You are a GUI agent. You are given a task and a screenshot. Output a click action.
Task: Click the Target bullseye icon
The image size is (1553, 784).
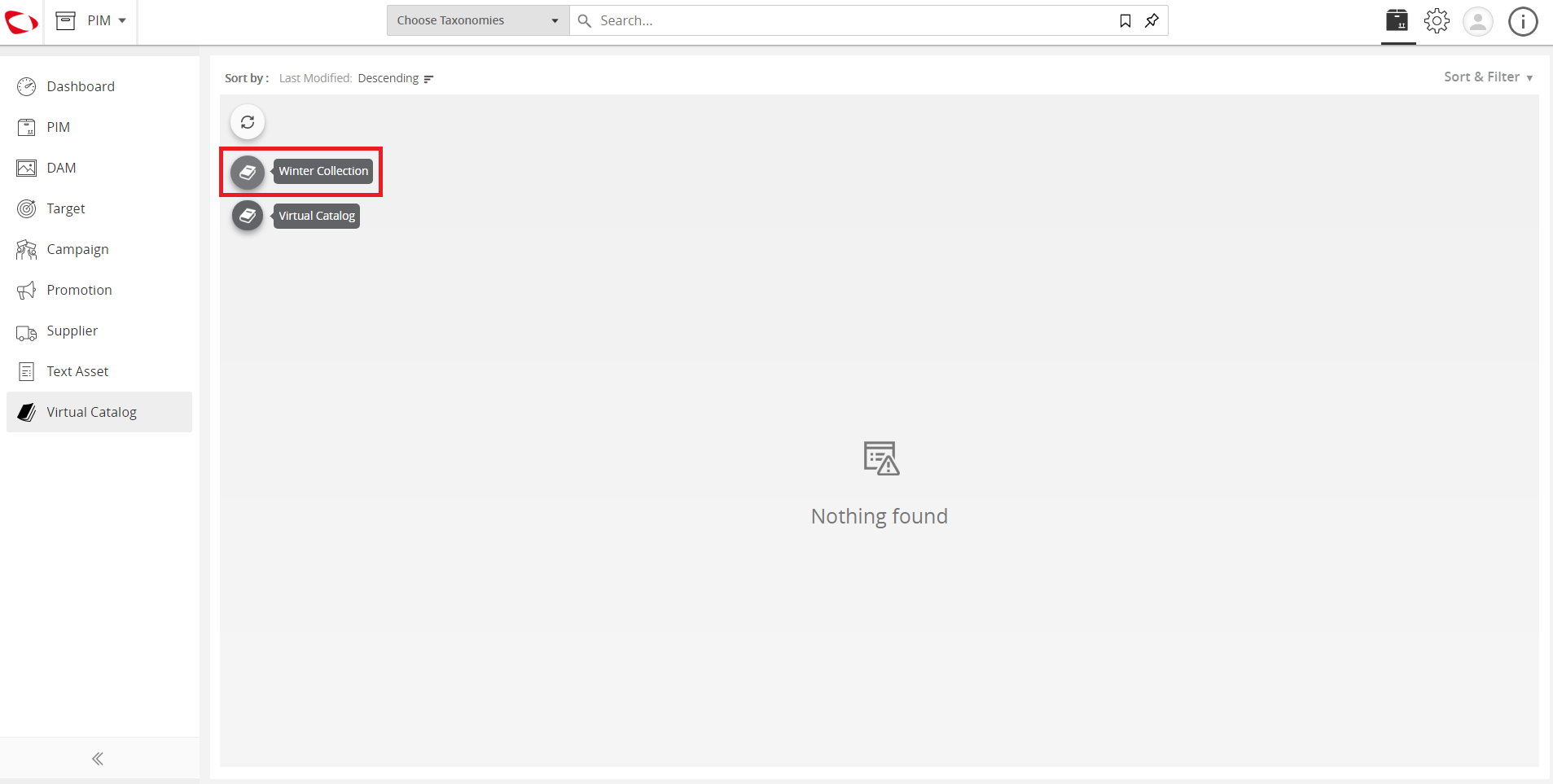coord(27,208)
